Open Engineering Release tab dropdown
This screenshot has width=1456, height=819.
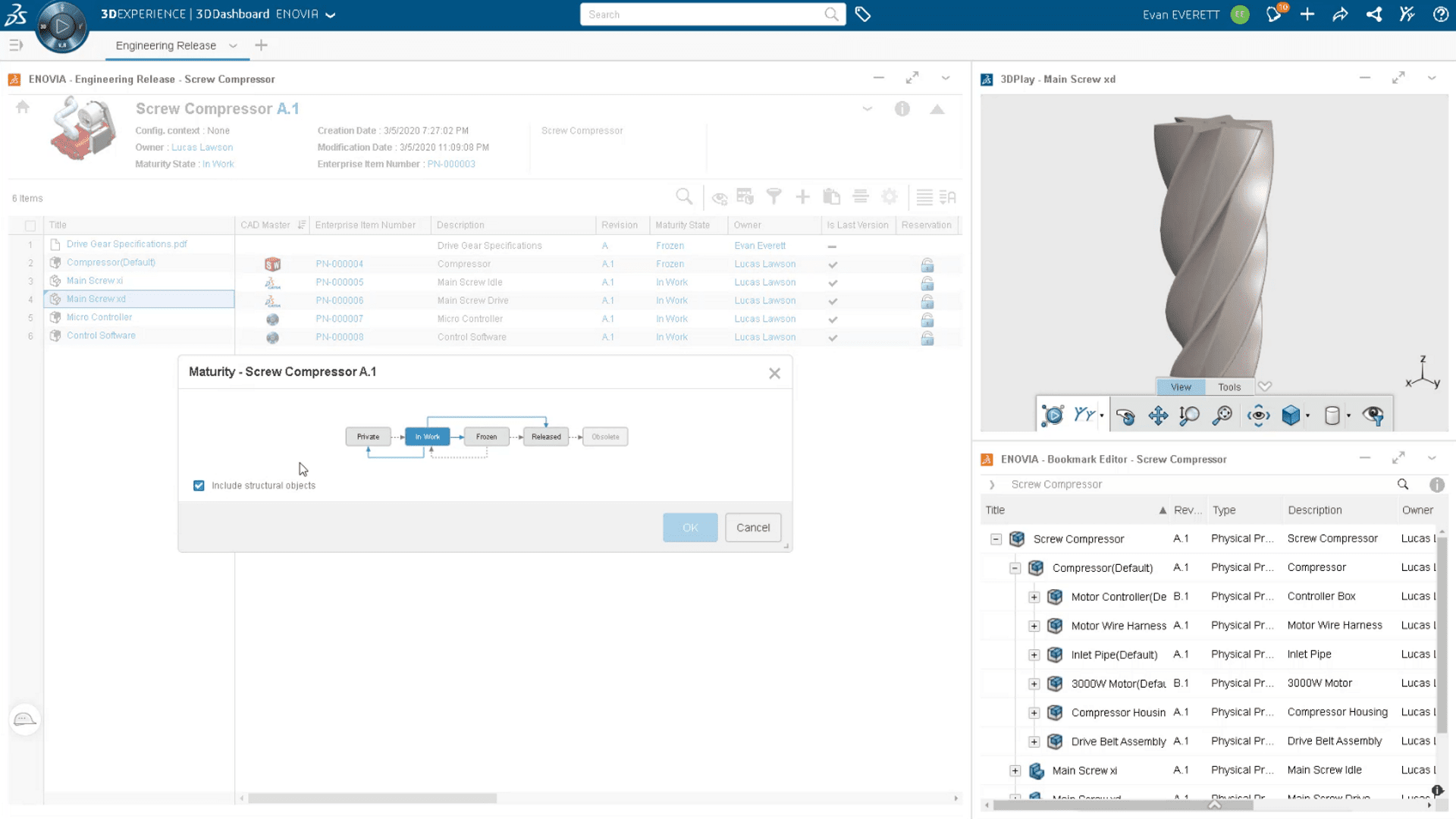click(232, 45)
